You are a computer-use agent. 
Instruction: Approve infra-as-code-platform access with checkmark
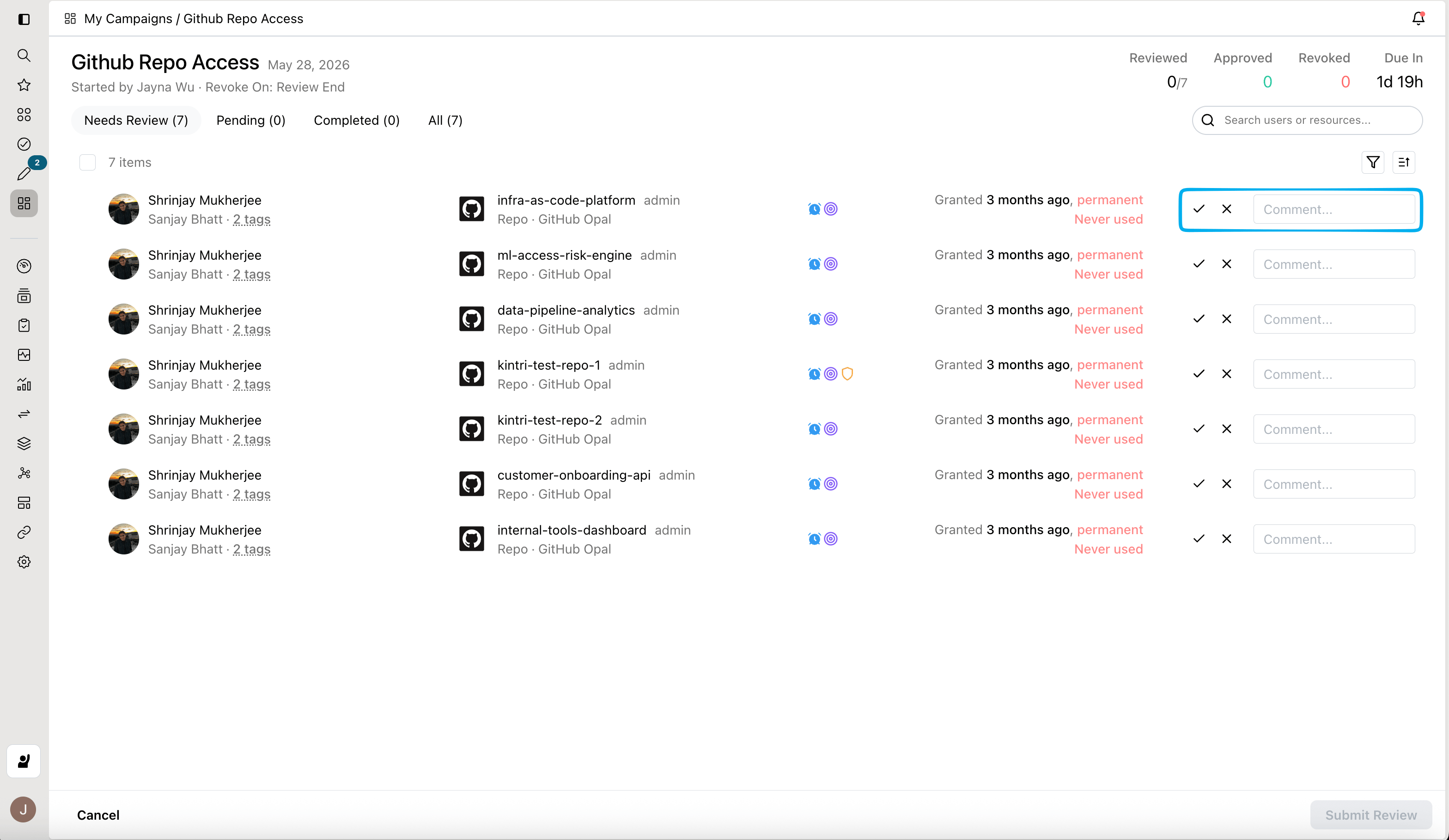[x=1198, y=209]
